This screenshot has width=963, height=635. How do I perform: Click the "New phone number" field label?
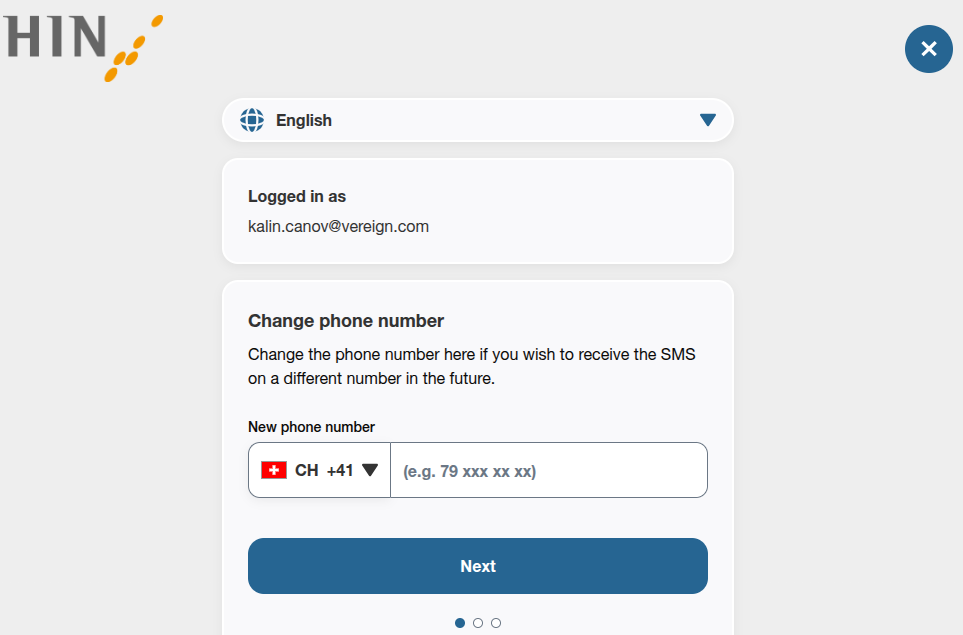click(x=311, y=427)
